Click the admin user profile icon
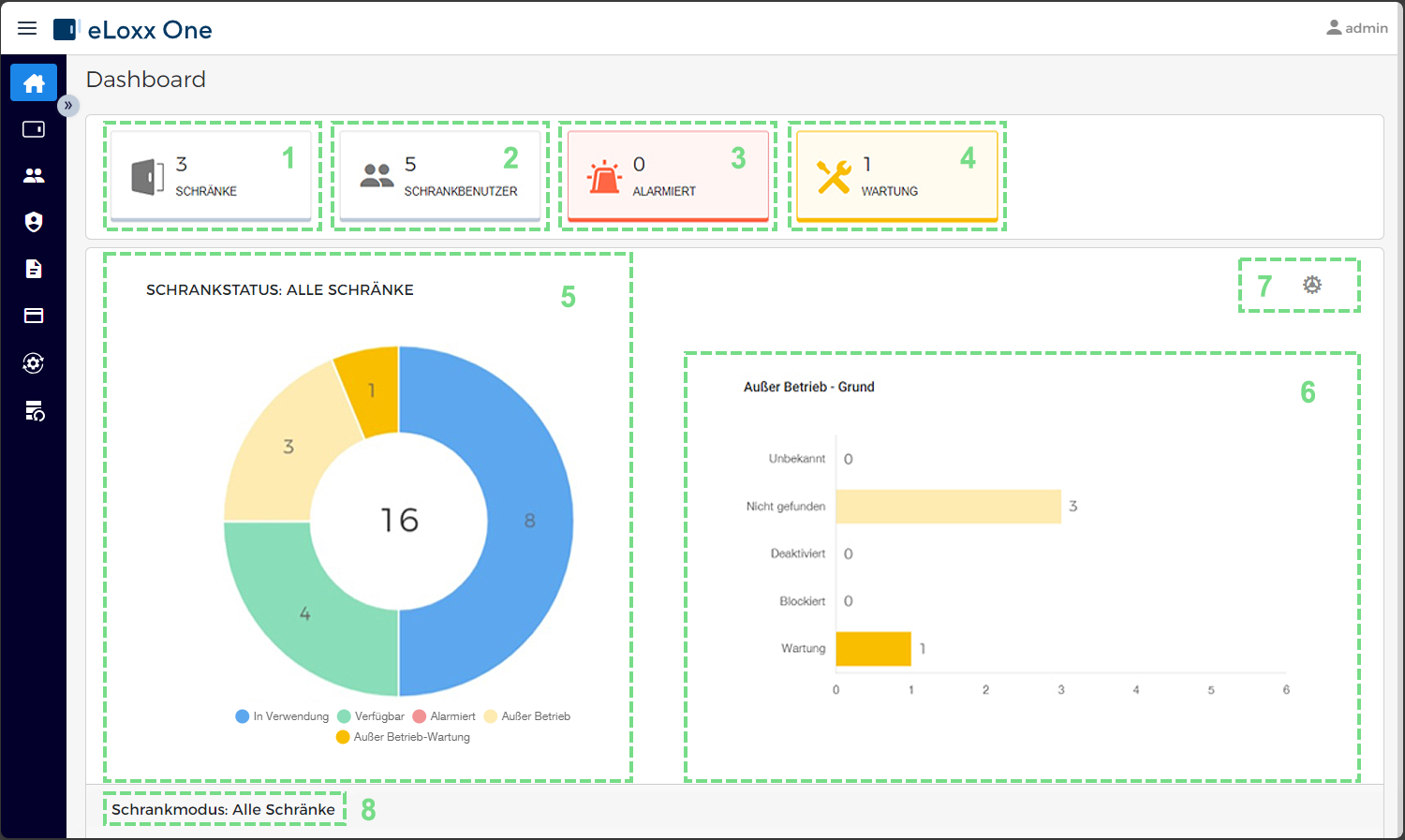Image resolution: width=1405 pixels, height=840 pixels. click(1357, 28)
